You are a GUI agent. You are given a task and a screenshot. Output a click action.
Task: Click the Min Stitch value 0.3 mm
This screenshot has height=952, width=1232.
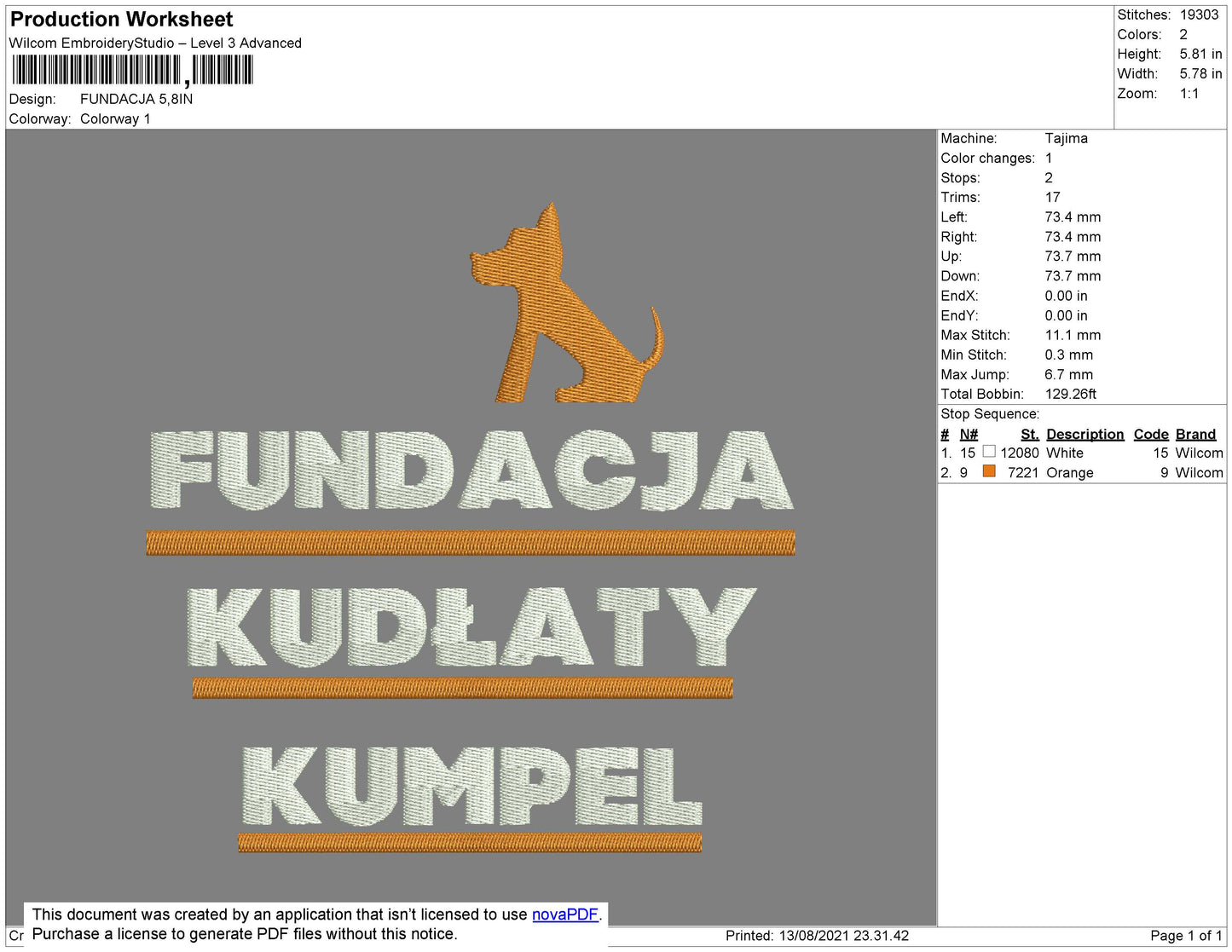coord(1069,355)
